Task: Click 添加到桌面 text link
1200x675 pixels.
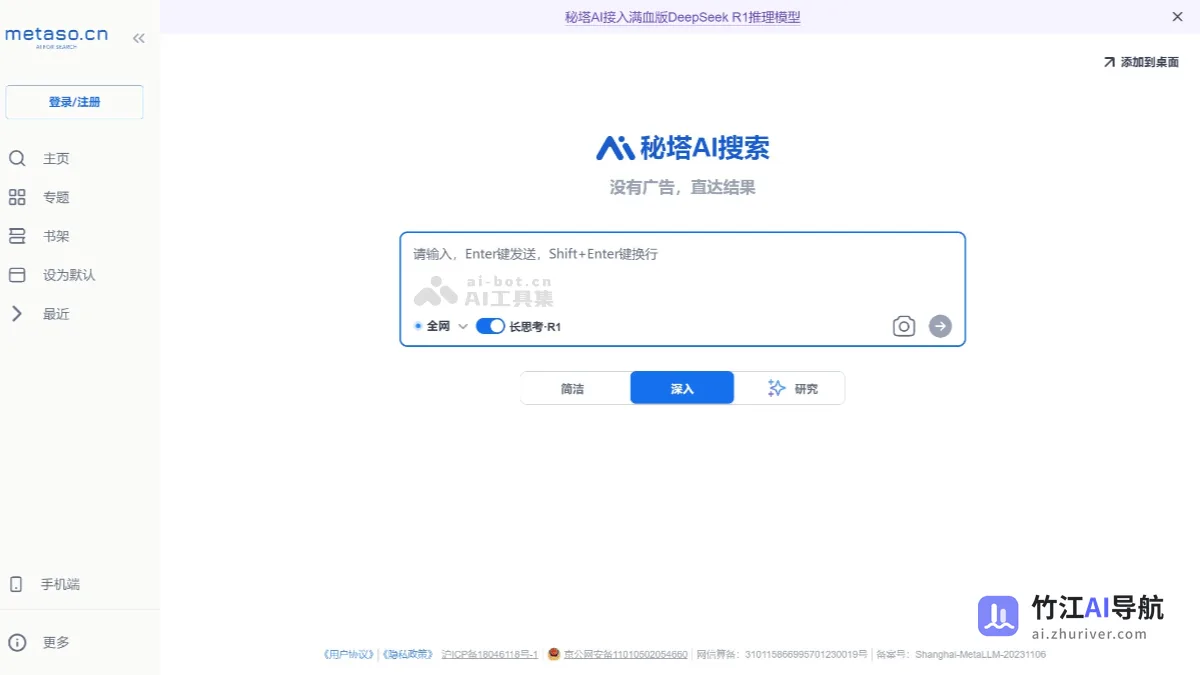Action: click(x=1150, y=62)
